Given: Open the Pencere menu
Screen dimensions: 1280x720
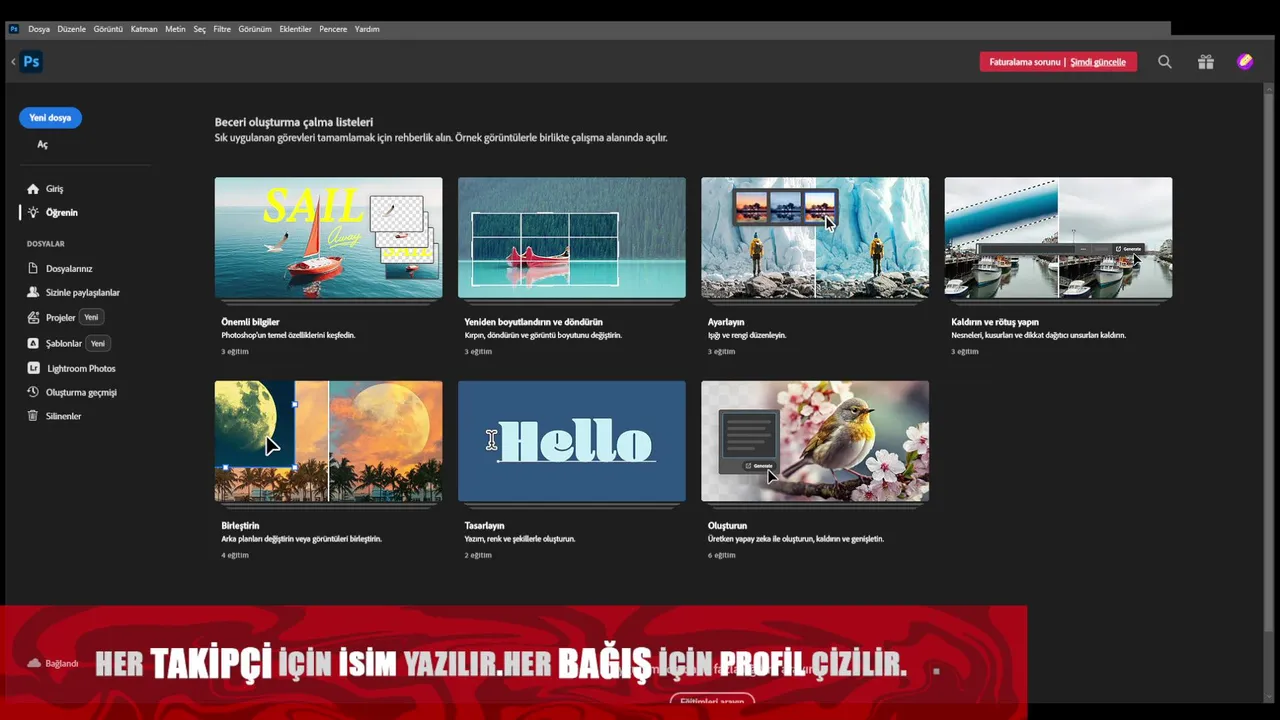Looking at the screenshot, I should 333,29.
